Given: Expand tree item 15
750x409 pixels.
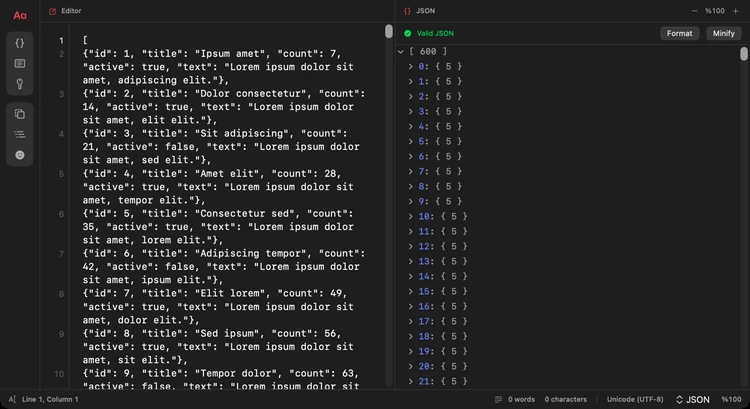Looking at the screenshot, I should 410,291.
